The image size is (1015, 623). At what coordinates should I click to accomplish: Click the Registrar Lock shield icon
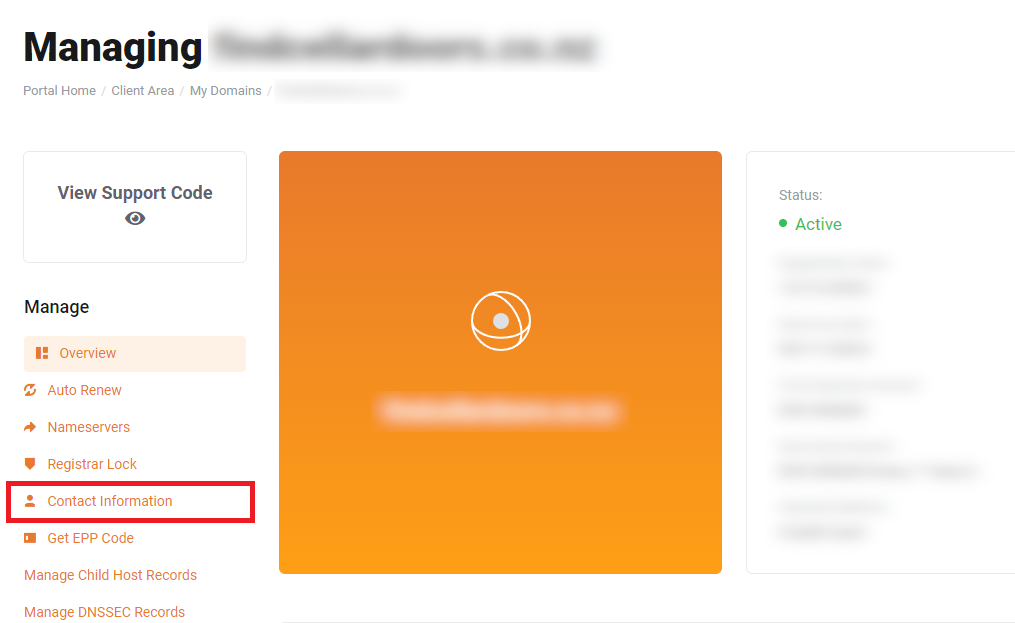point(30,464)
